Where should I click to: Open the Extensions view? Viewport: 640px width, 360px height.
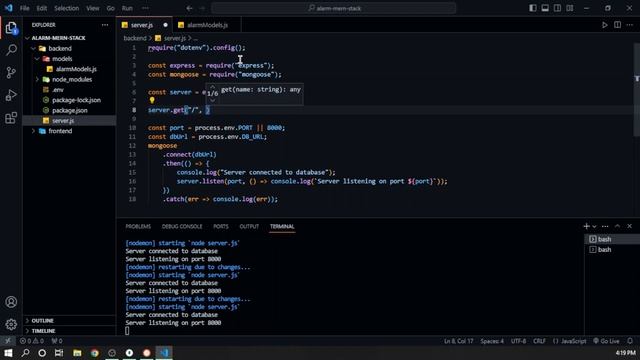[11, 118]
